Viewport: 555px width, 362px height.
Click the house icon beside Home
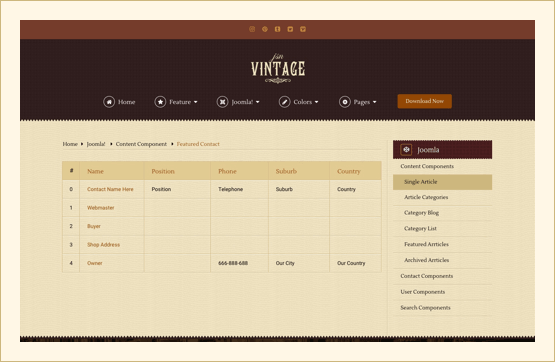(x=109, y=102)
